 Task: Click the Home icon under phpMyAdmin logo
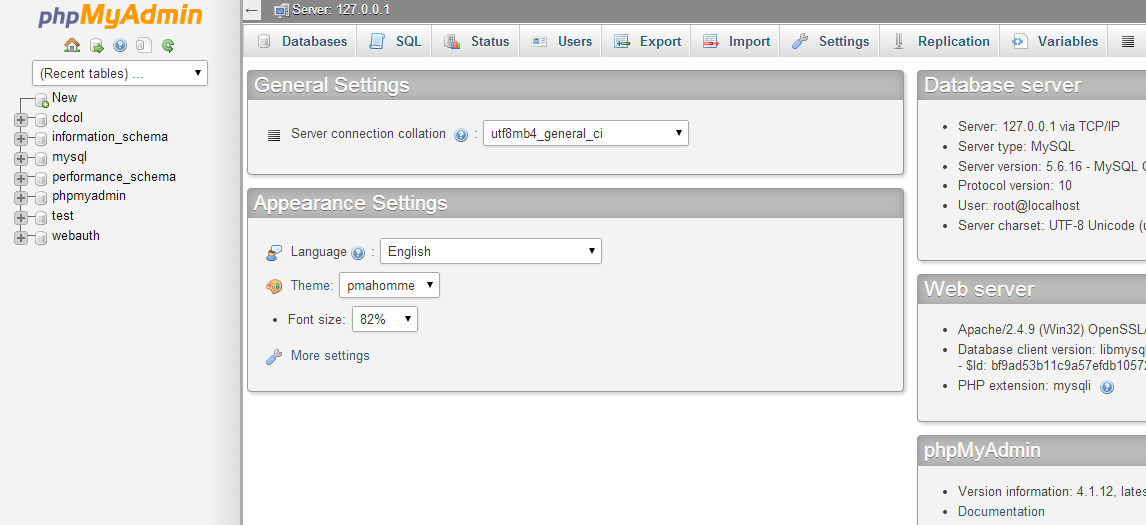pyautogui.click(x=72, y=45)
